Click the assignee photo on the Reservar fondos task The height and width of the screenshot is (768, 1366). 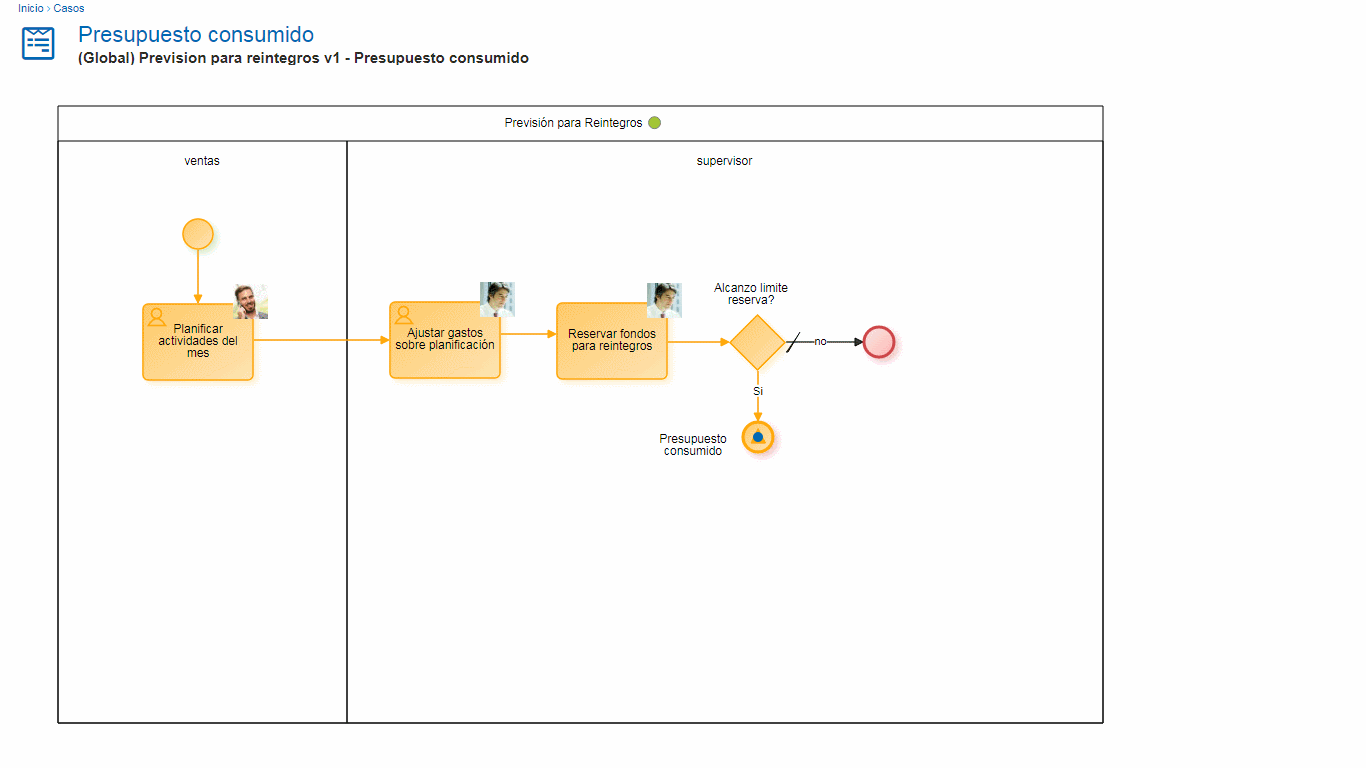(x=664, y=300)
